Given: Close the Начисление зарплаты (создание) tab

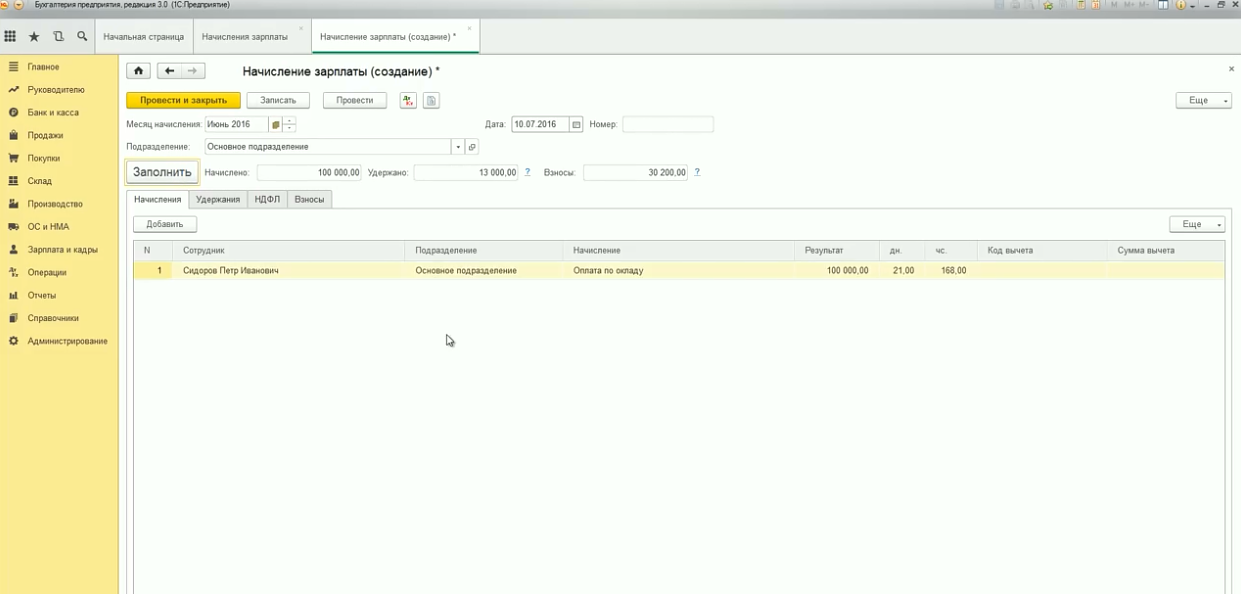Looking at the screenshot, I should 470,28.
